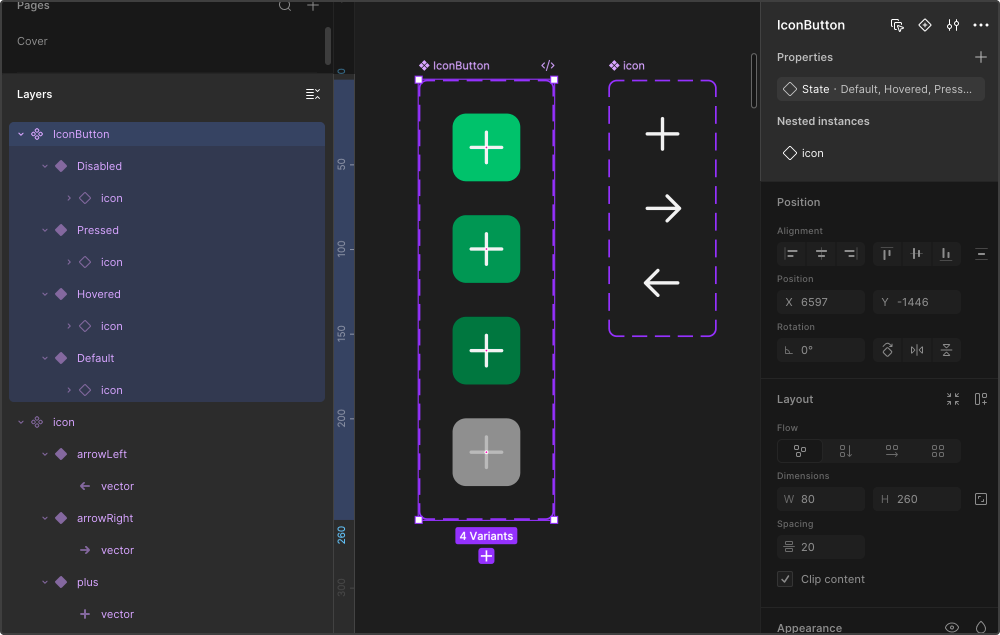Click the spacing field 20
This screenshot has width=1000, height=635.
821,547
